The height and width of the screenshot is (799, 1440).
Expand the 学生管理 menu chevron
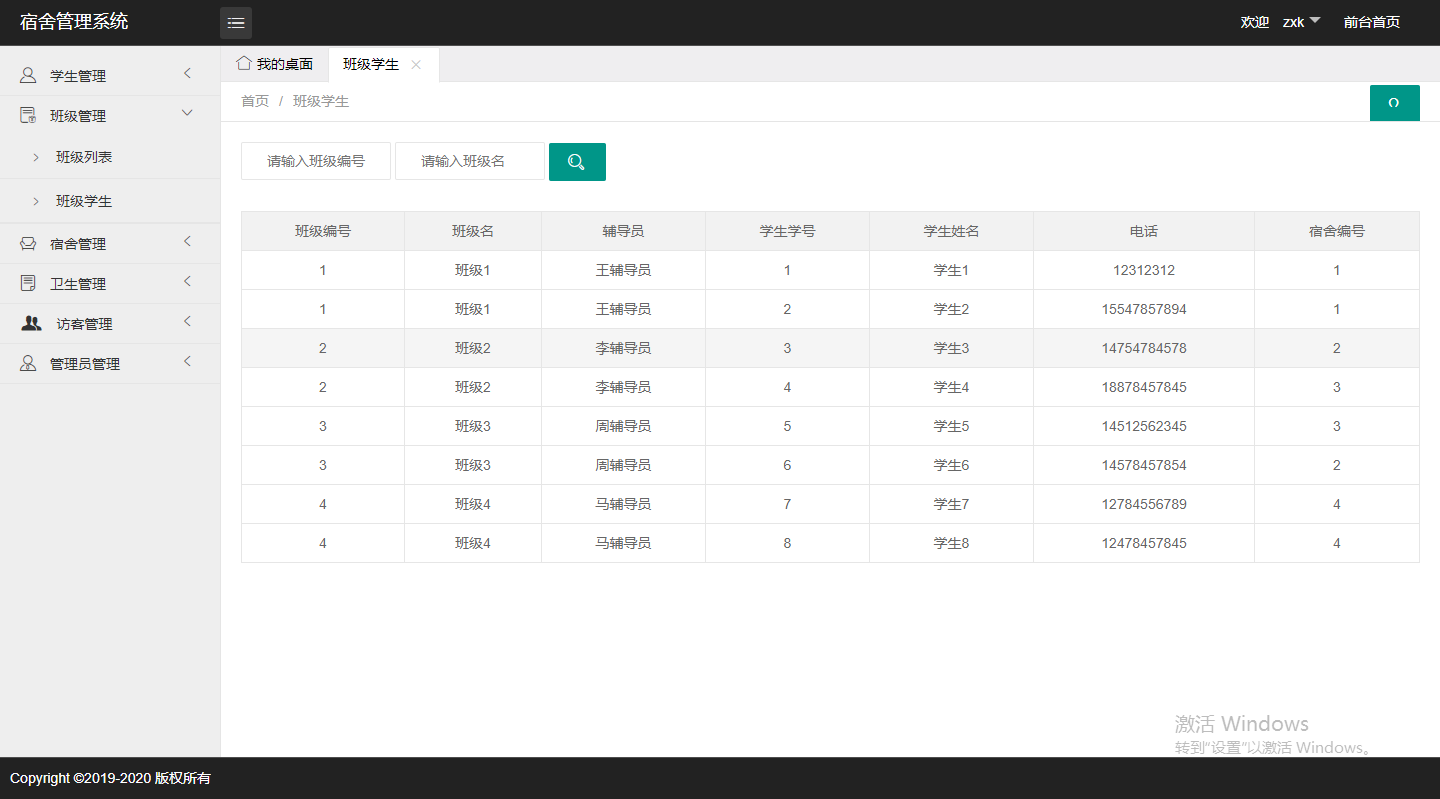187,73
